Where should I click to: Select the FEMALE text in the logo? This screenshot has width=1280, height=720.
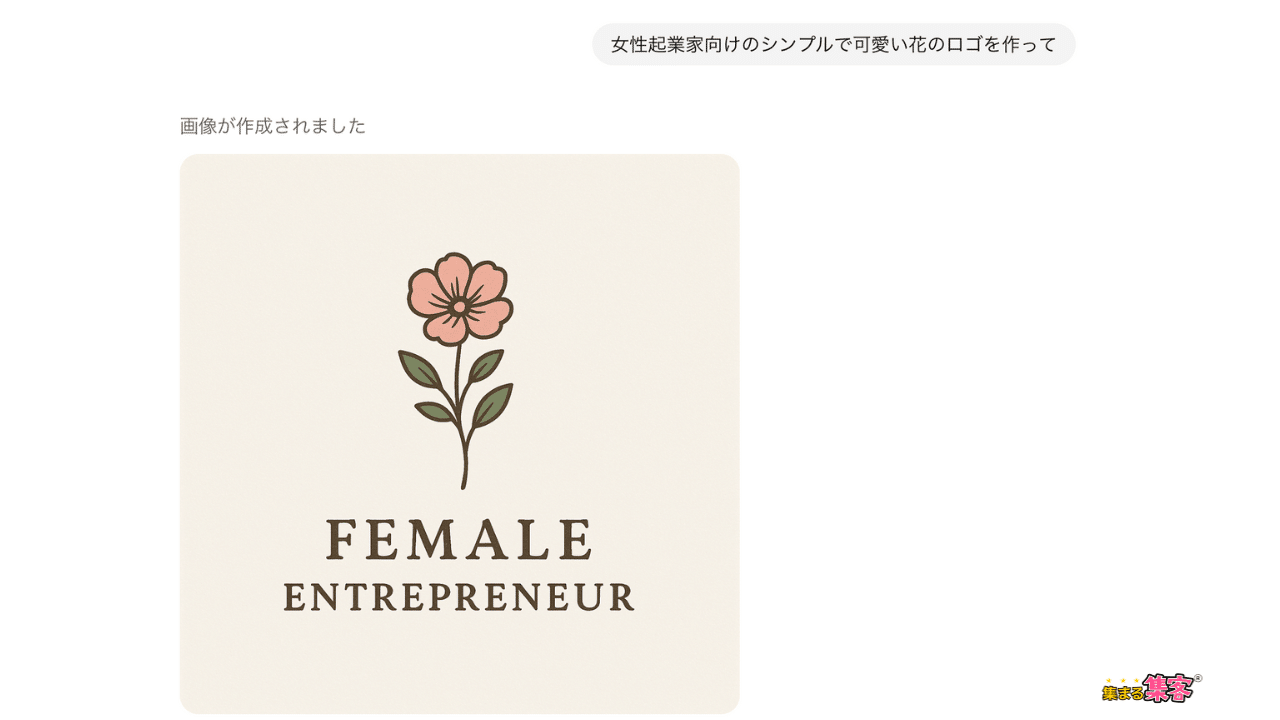tap(459, 540)
